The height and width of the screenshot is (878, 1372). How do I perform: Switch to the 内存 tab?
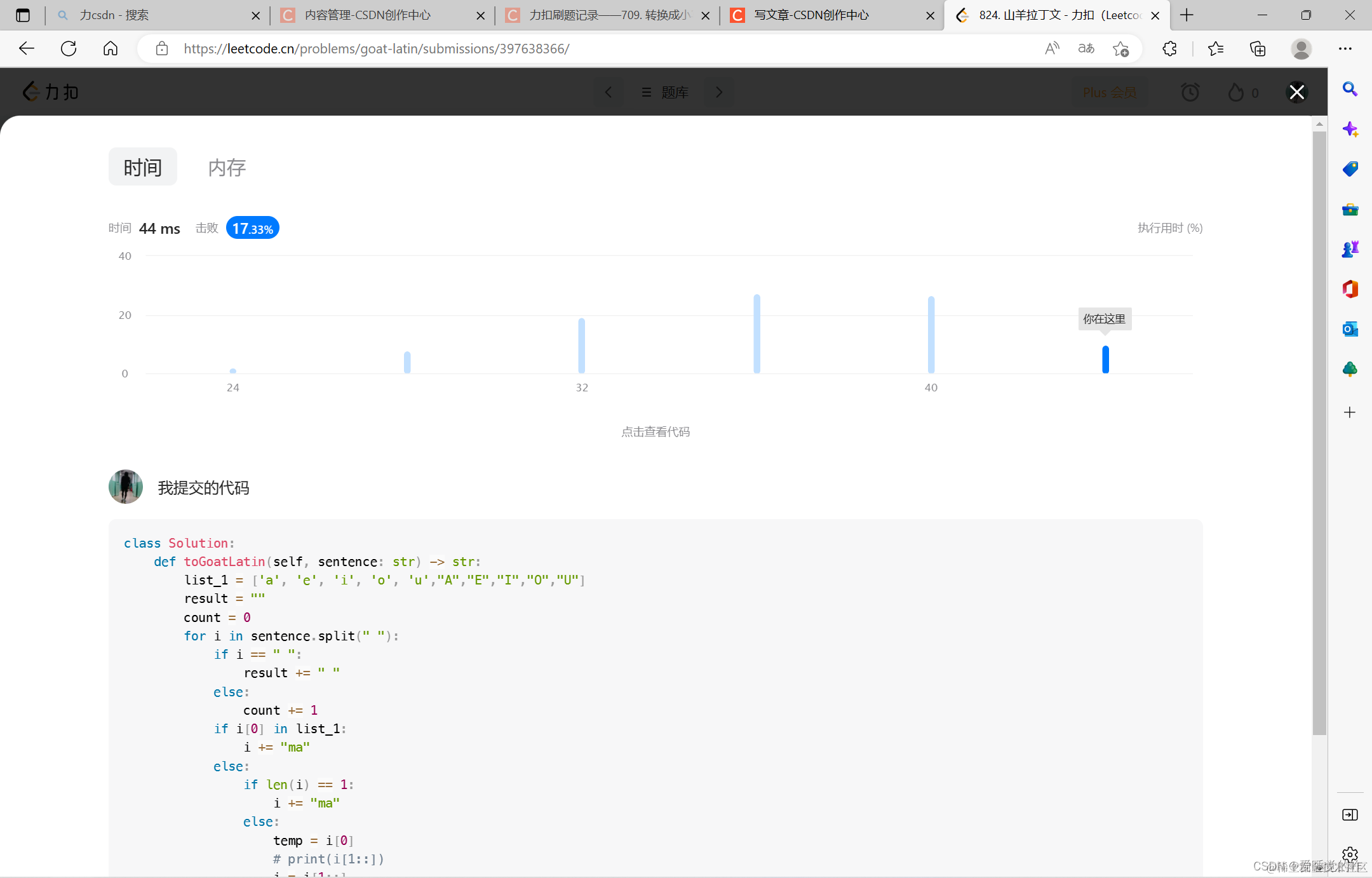[x=227, y=168]
